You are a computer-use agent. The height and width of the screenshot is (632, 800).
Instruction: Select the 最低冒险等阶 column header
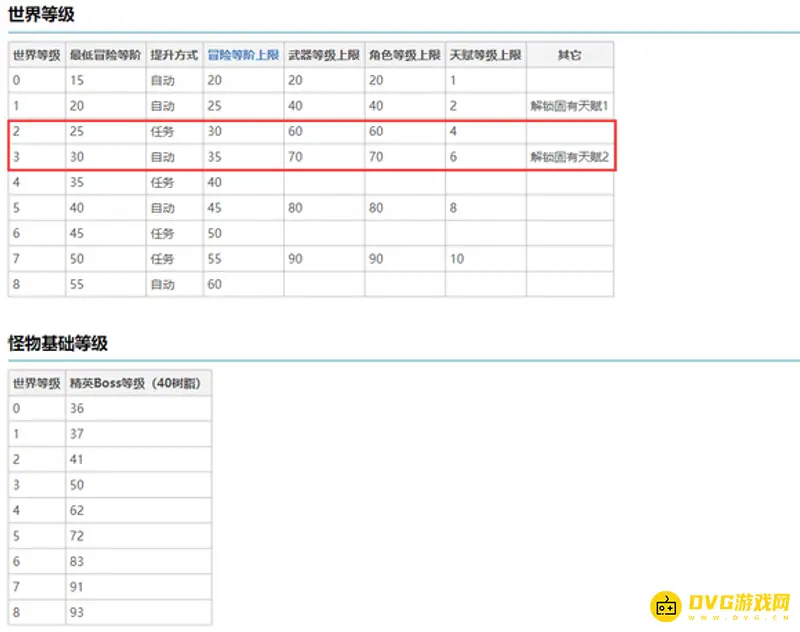[105, 55]
